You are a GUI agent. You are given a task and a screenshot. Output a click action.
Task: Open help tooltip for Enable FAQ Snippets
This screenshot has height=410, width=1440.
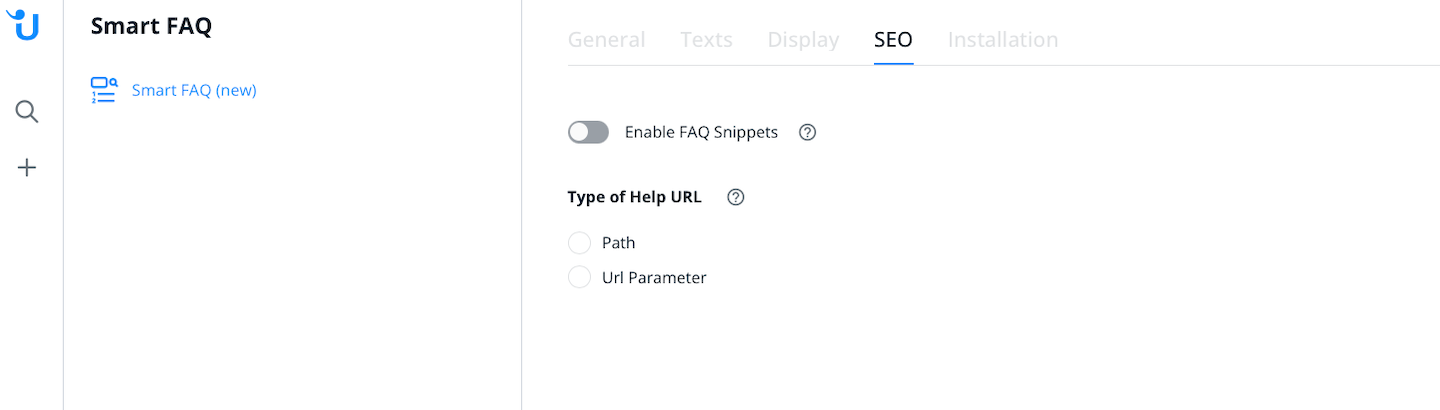[808, 132]
